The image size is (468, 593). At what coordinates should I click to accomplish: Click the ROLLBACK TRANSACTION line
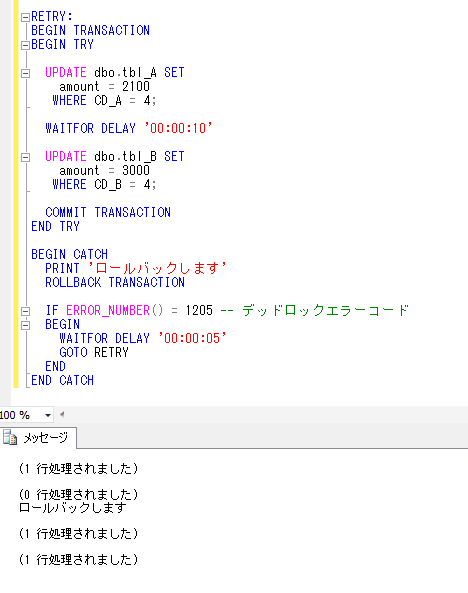(x=115, y=282)
